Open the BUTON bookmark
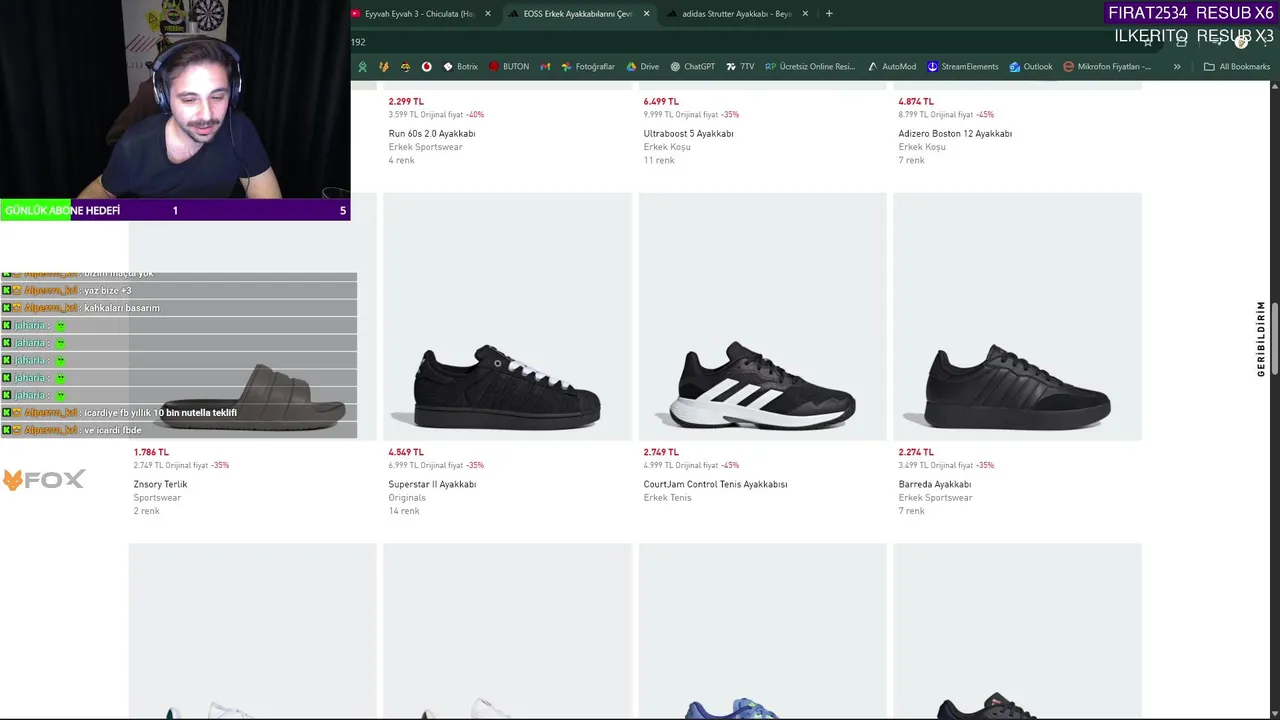This screenshot has width=1280, height=720. (509, 67)
